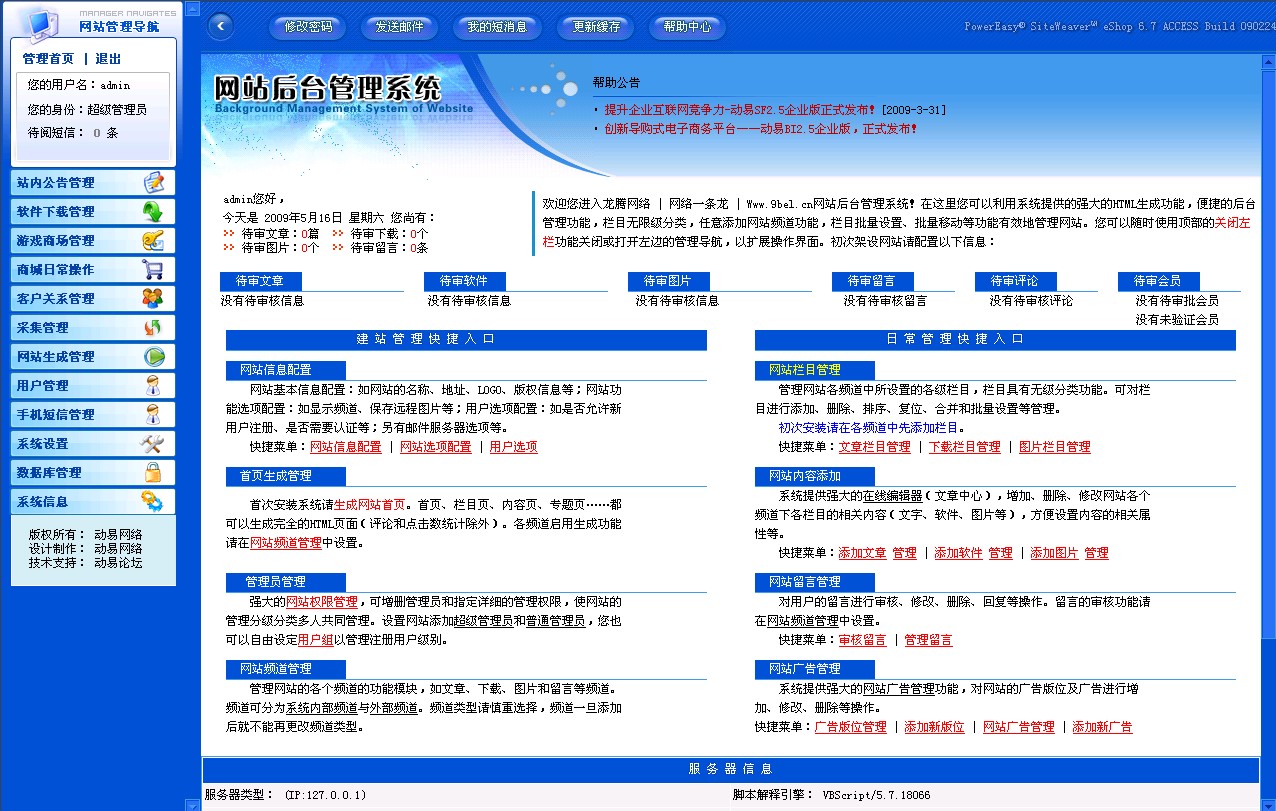1276x811 pixels.
Task: Click the people icon beside 客户关系管理
Action: [x=153, y=299]
